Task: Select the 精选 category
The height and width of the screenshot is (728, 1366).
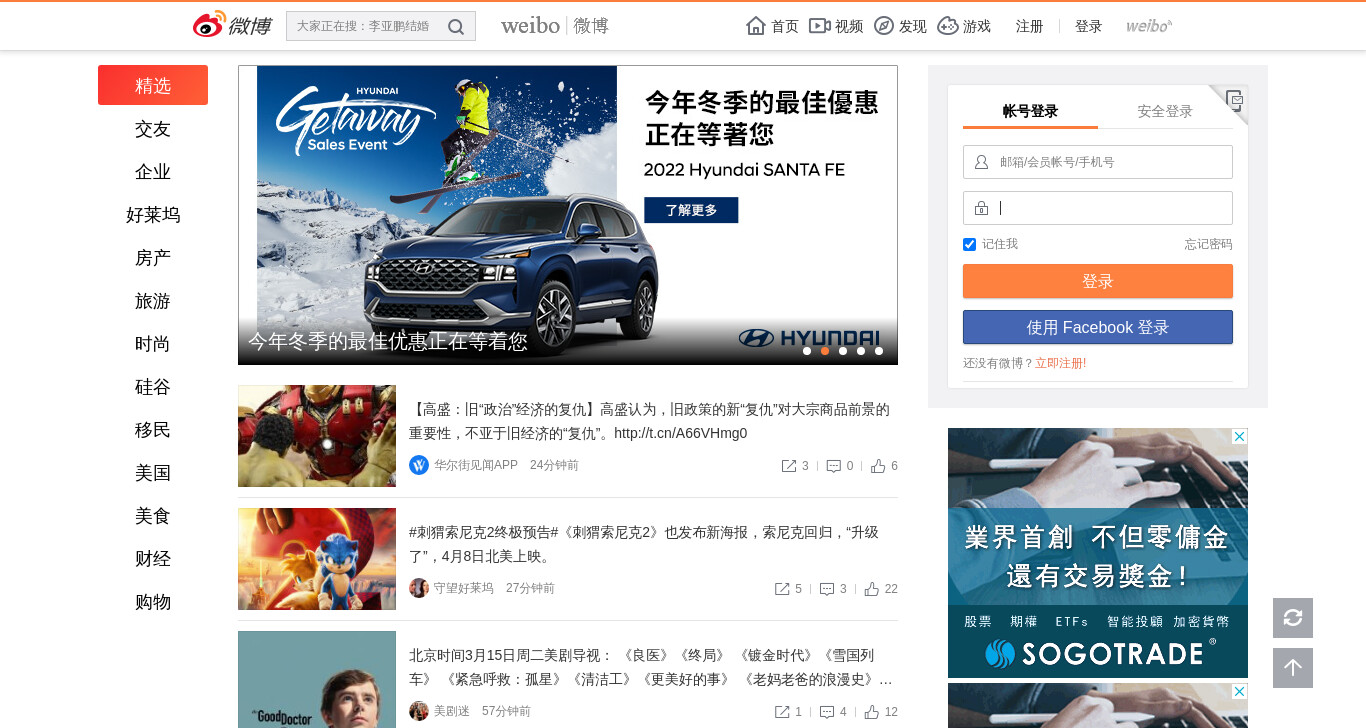Action: [153, 85]
